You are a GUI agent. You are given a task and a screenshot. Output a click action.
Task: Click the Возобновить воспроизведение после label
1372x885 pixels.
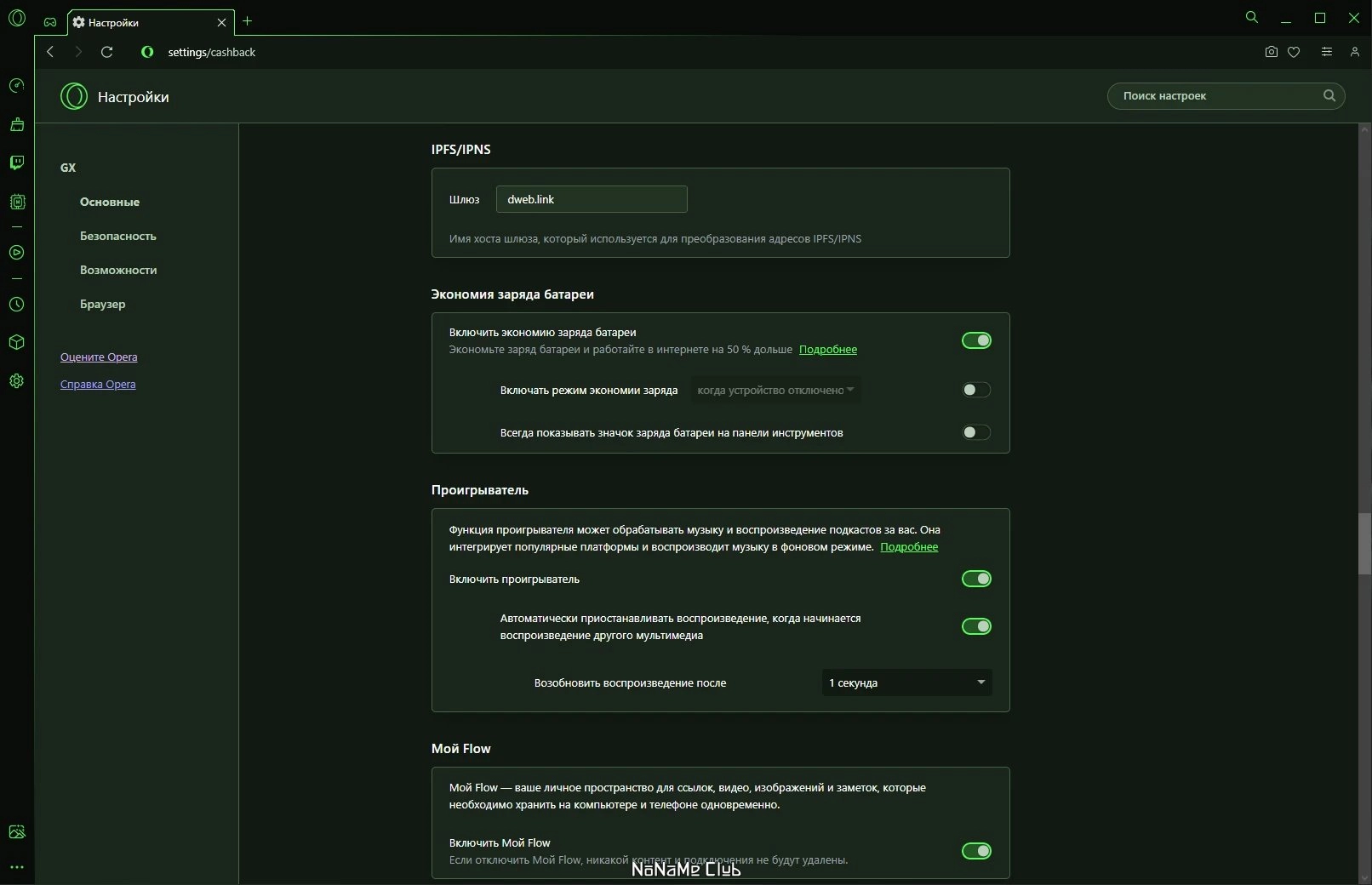tap(630, 682)
